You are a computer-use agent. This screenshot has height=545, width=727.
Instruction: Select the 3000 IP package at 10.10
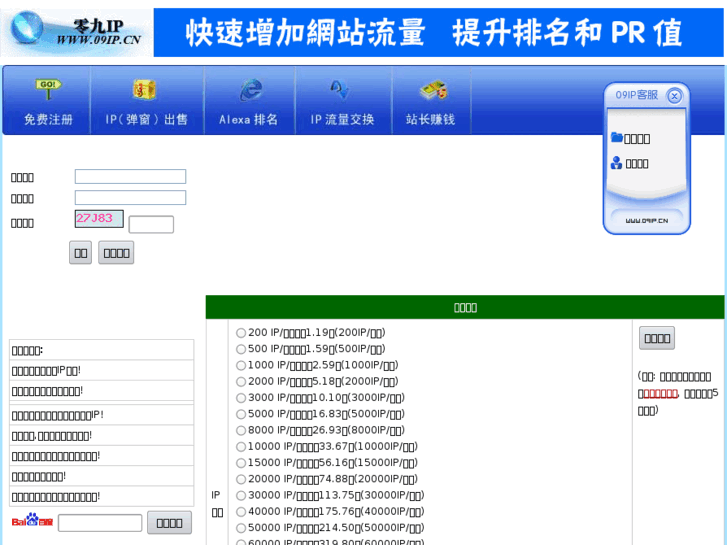pyautogui.click(x=241, y=398)
